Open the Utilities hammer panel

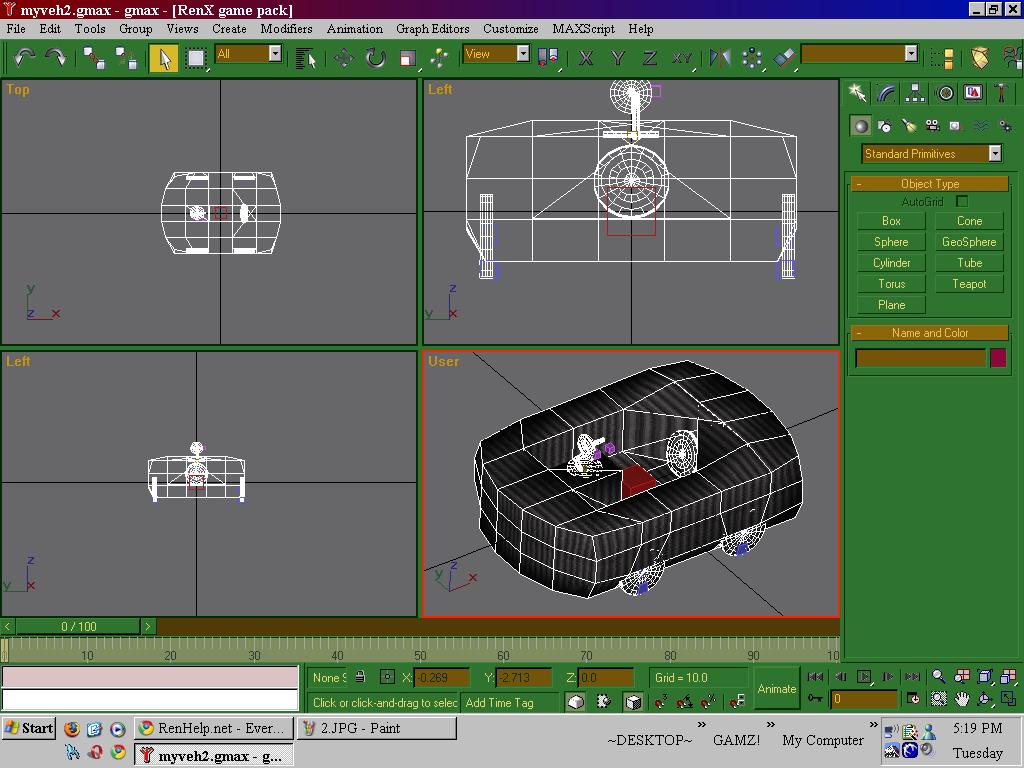click(x=1001, y=93)
